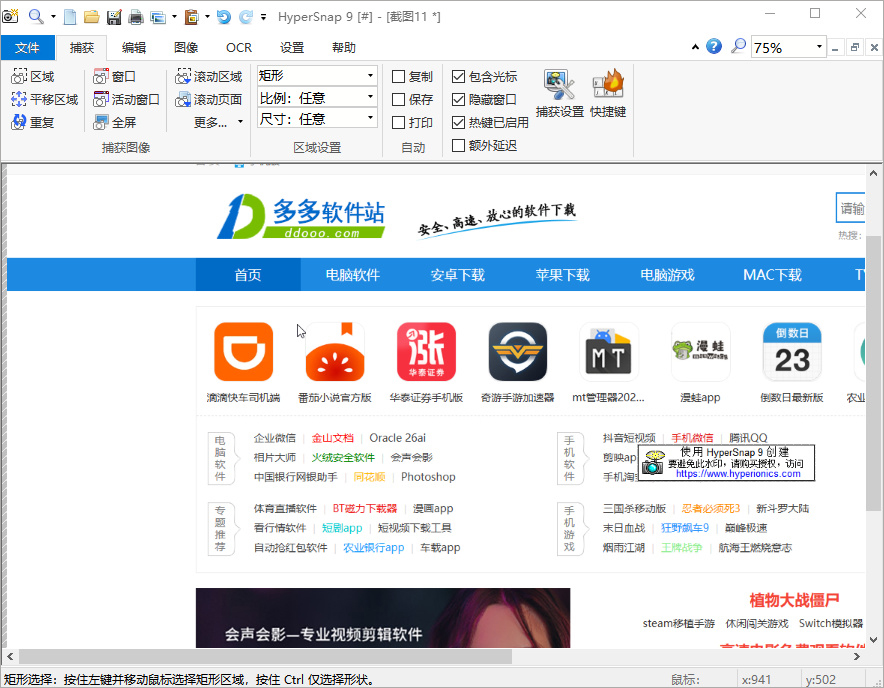884x688 pixels.
Task: Capture a window with 窗口
Action: 114,76
